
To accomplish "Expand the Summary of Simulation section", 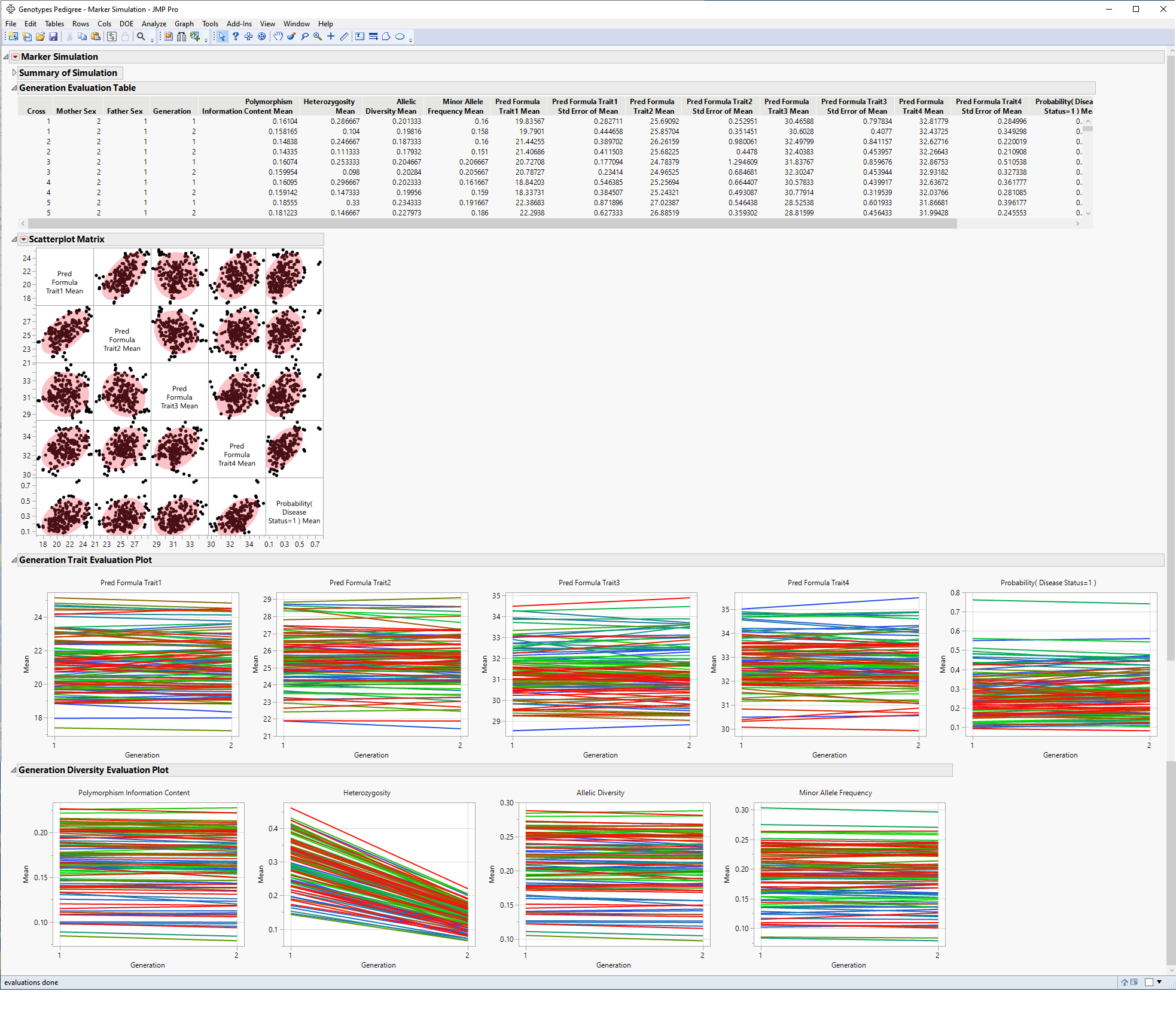I will (14, 72).
